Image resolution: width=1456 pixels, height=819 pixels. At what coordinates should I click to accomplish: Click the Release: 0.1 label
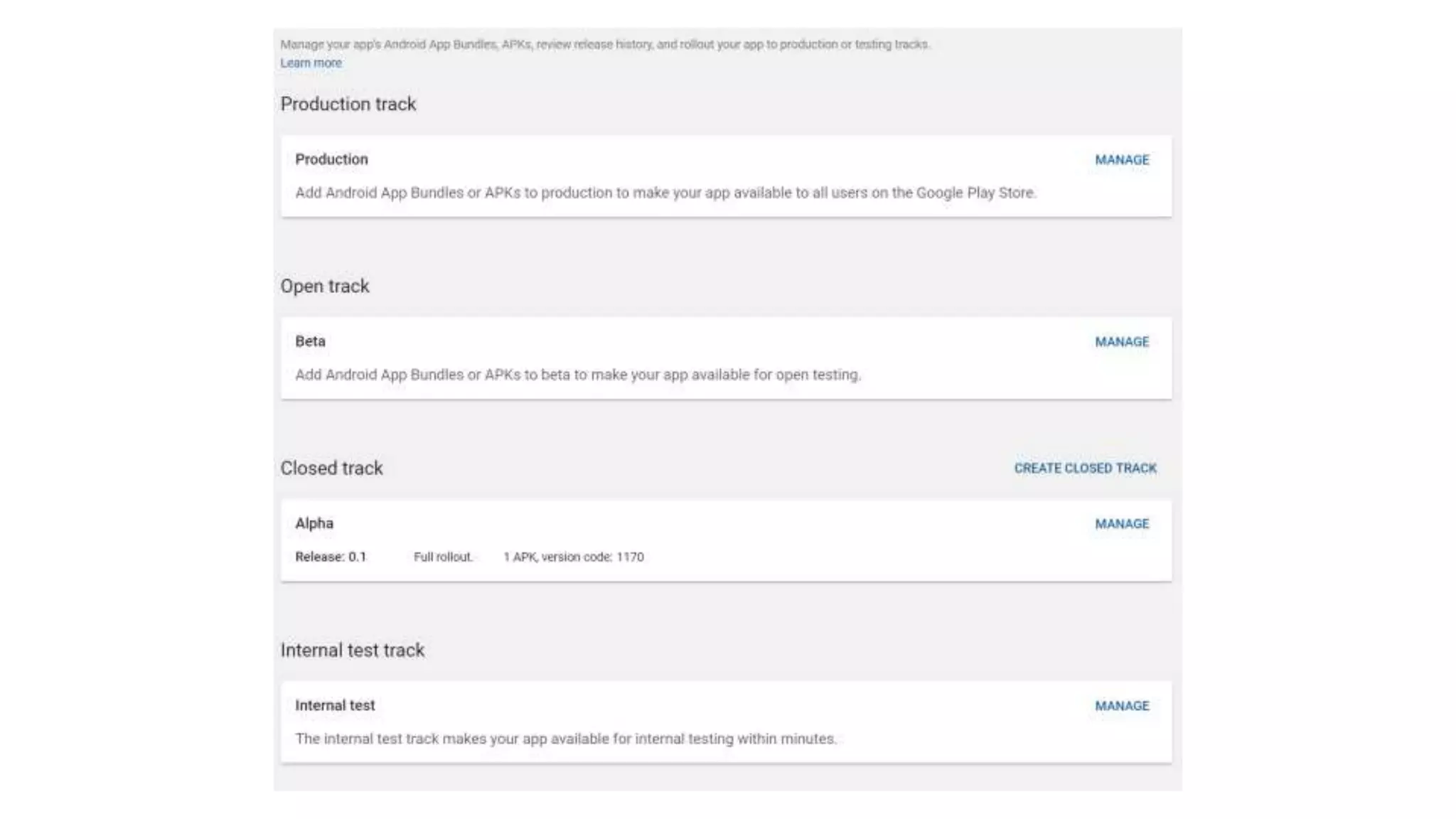(331, 557)
